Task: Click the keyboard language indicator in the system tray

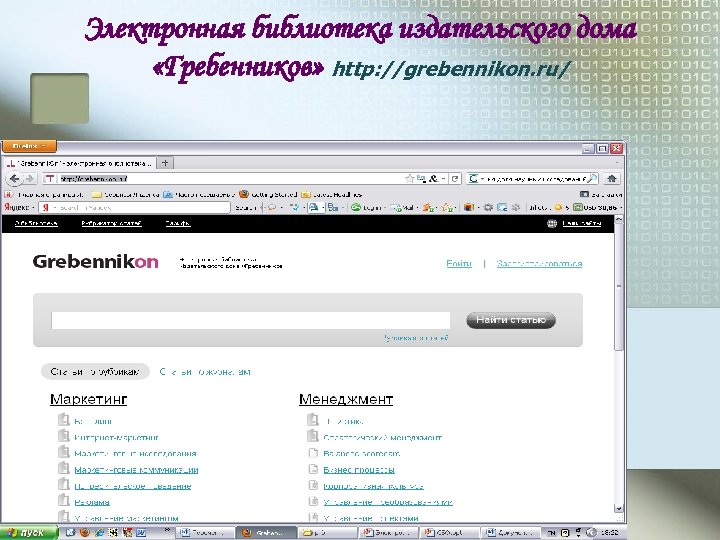Action: [x=551, y=533]
